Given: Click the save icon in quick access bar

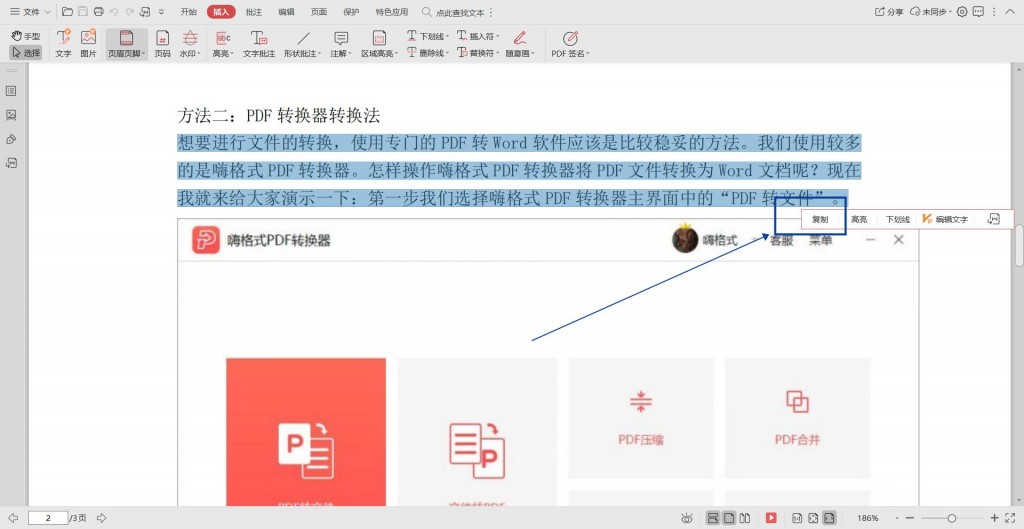Looking at the screenshot, I should coord(83,12).
